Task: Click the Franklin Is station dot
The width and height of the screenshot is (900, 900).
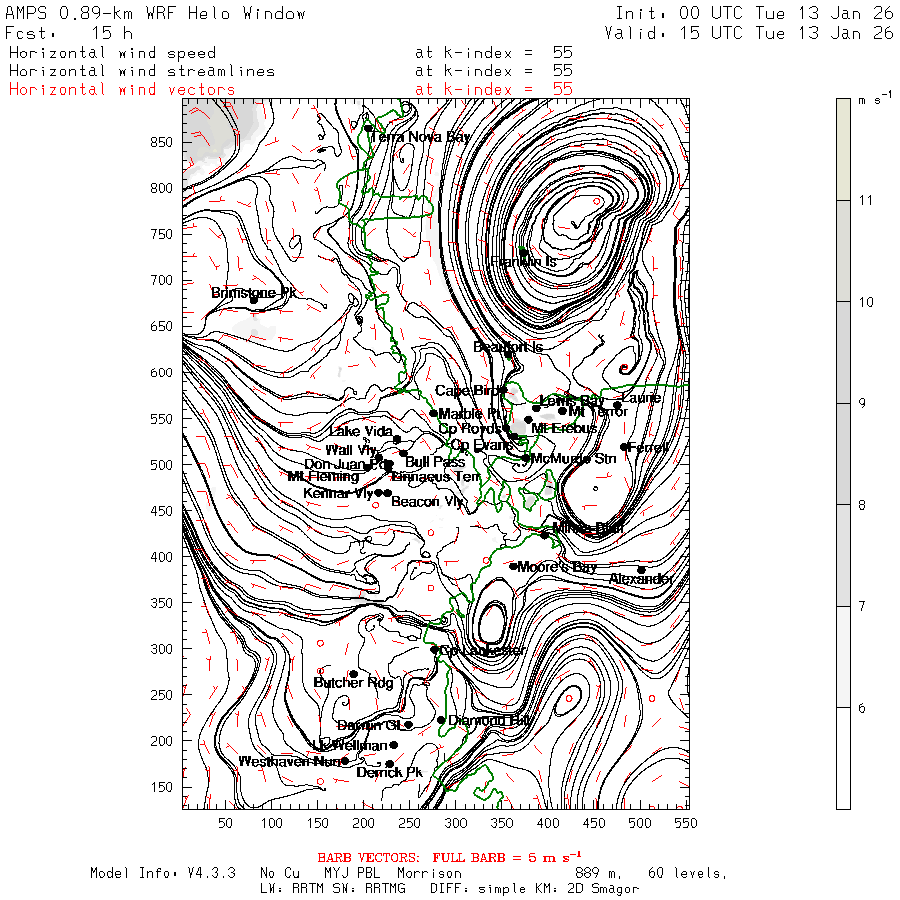Action: tap(522, 252)
